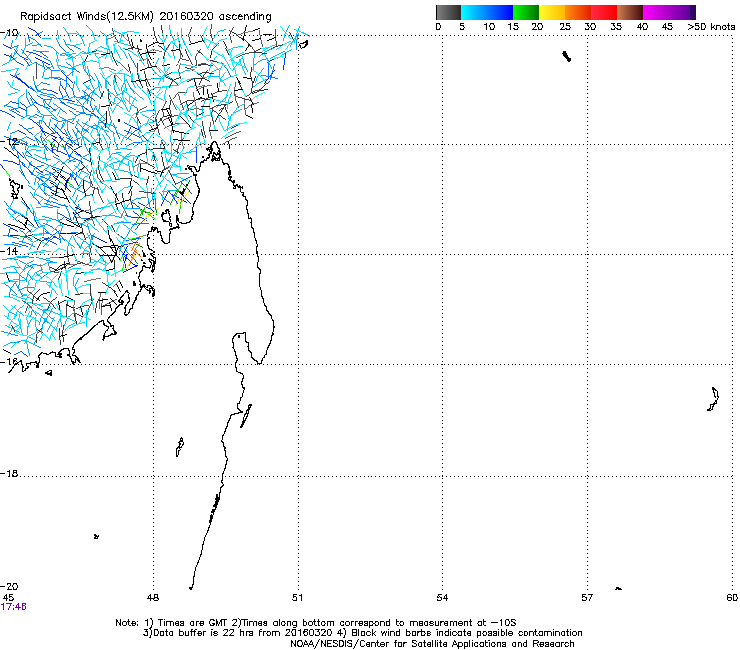This screenshot has height=650, width=740.
Task: Click the magenta 40-45 knots color segment
Action: (x=656, y=12)
